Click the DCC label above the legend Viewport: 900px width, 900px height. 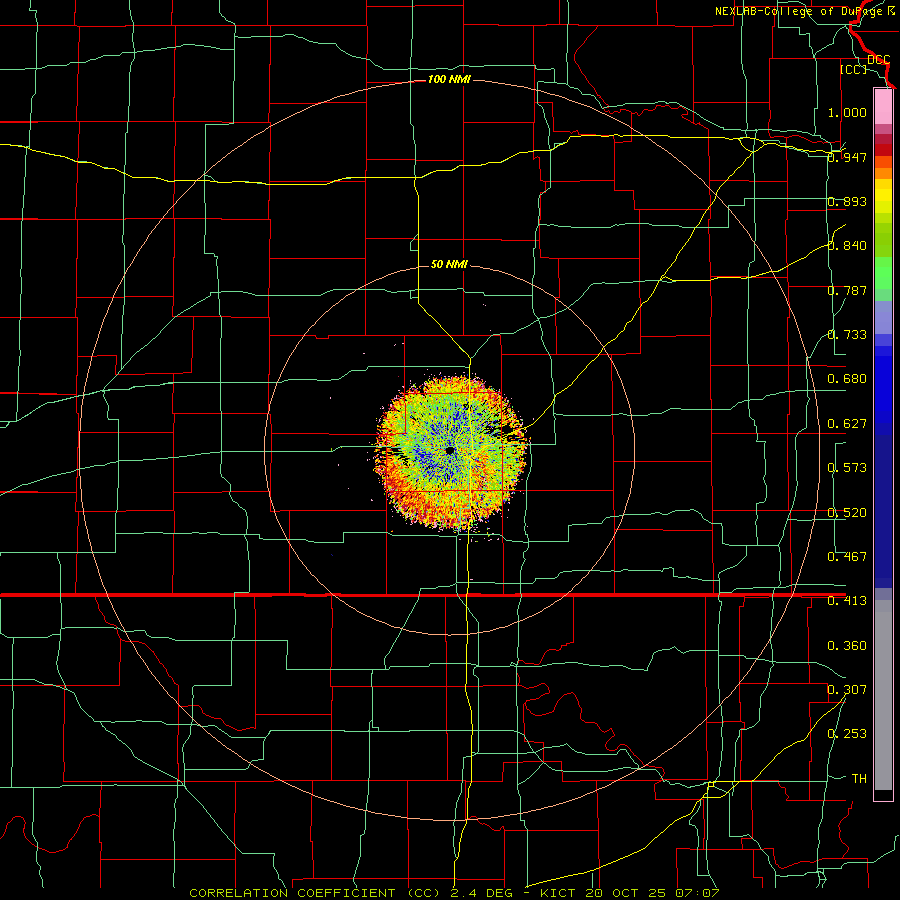point(879,59)
